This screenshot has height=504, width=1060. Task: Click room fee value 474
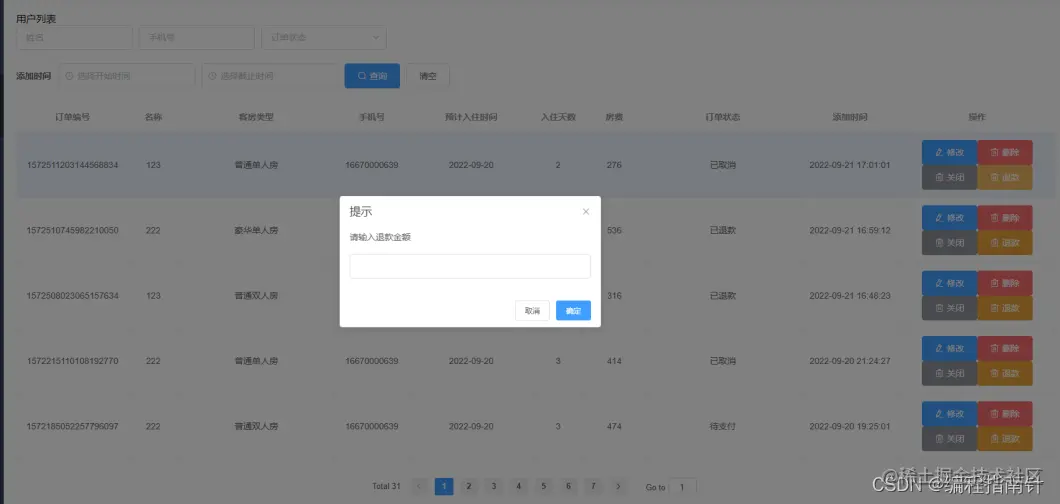tap(614, 426)
